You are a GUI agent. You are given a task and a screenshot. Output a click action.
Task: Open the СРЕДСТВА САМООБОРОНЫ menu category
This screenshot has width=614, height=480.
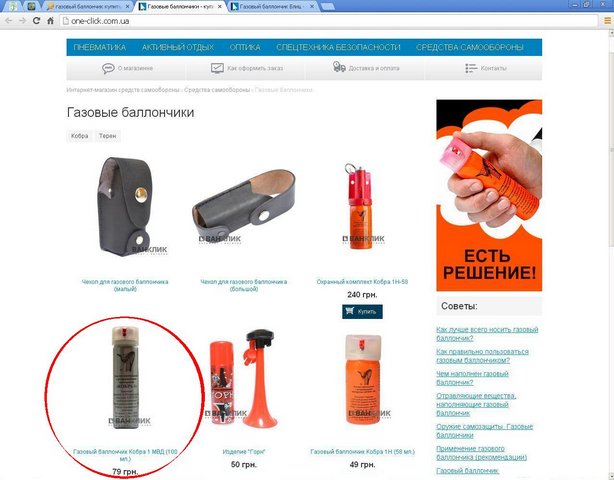tap(470, 47)
